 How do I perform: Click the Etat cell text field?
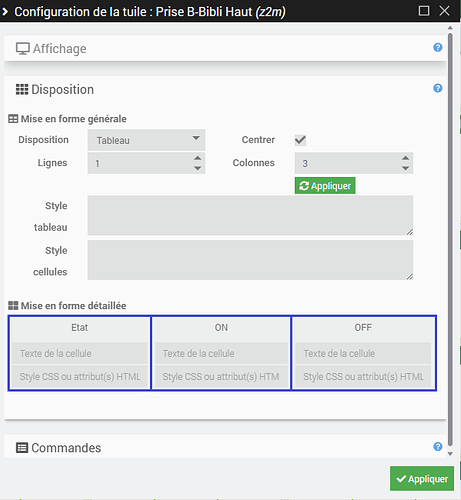pos(80,353)
